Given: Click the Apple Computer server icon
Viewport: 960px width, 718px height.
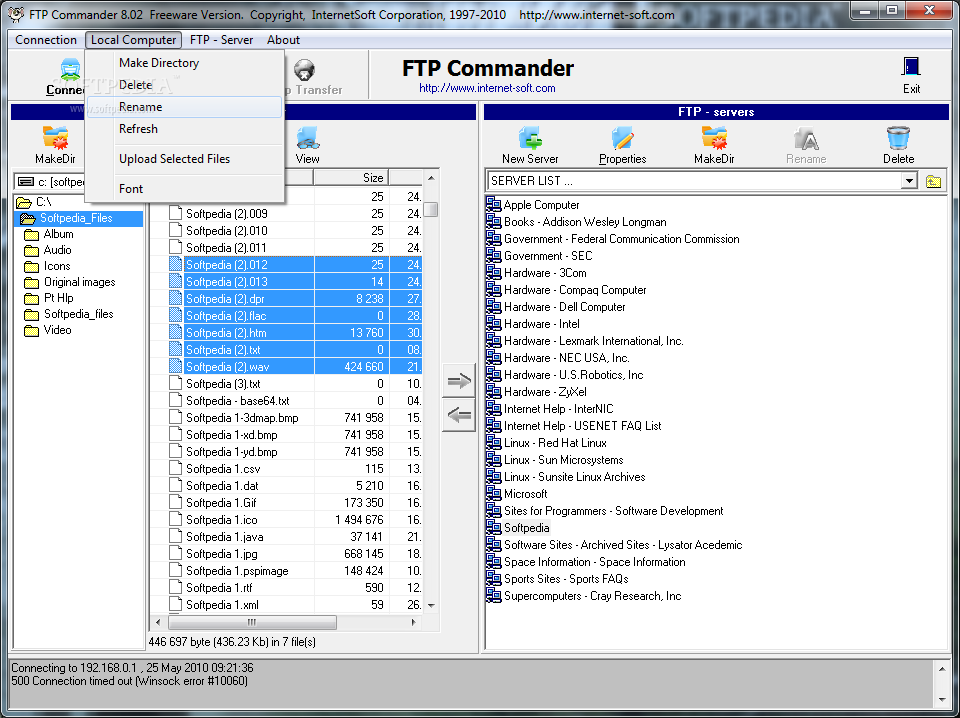Looking at the screenshot, I should coord(493,204).
